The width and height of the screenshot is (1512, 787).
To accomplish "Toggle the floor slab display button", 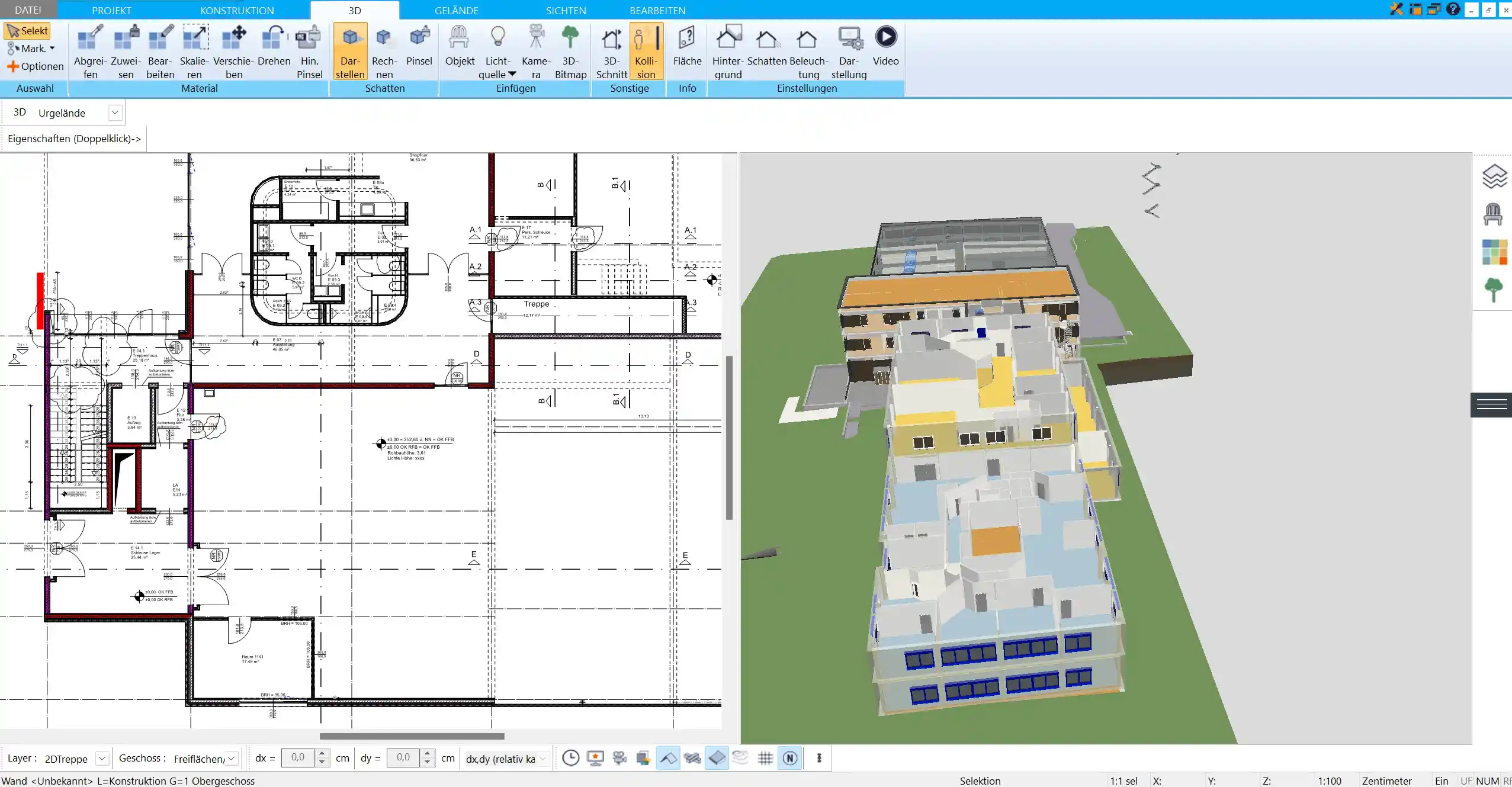I will 717,758.
